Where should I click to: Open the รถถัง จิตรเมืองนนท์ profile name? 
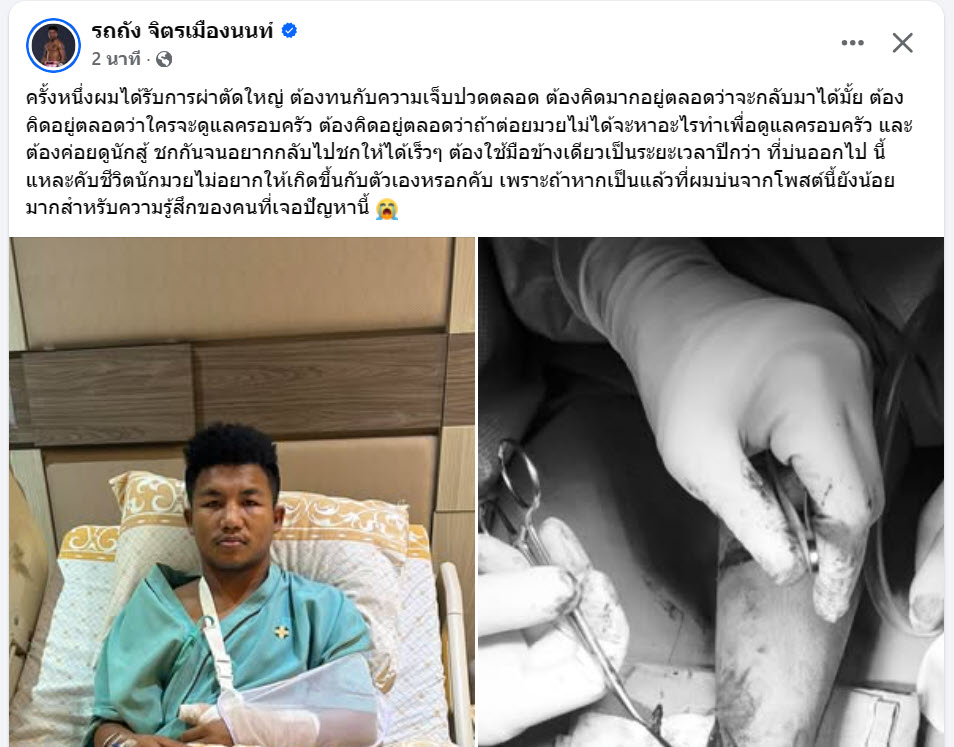[183, 30]
